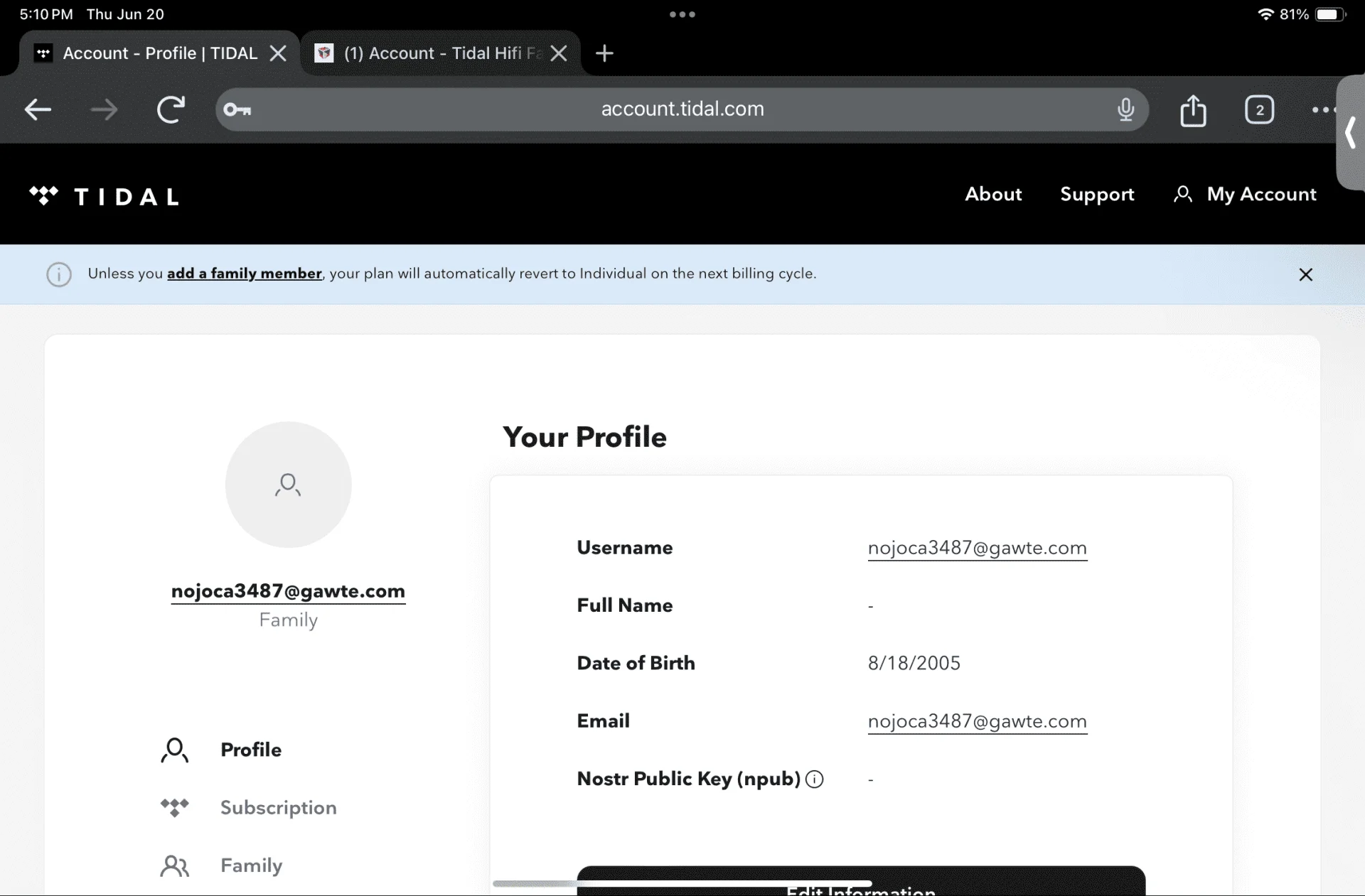Select Subscription in the sidebar

click(278, 808)
